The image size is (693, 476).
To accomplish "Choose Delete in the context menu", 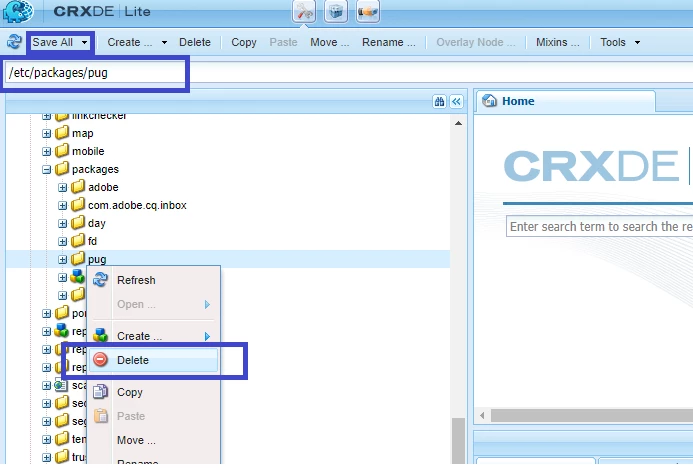I will [x=153, y=360].
